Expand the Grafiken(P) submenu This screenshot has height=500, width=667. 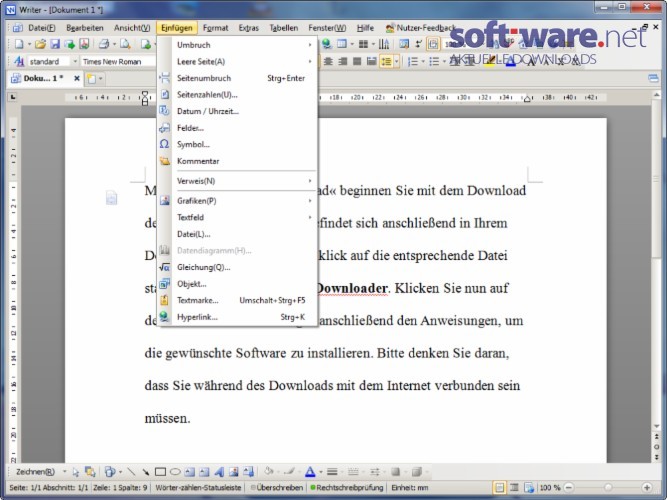[310, 200]
